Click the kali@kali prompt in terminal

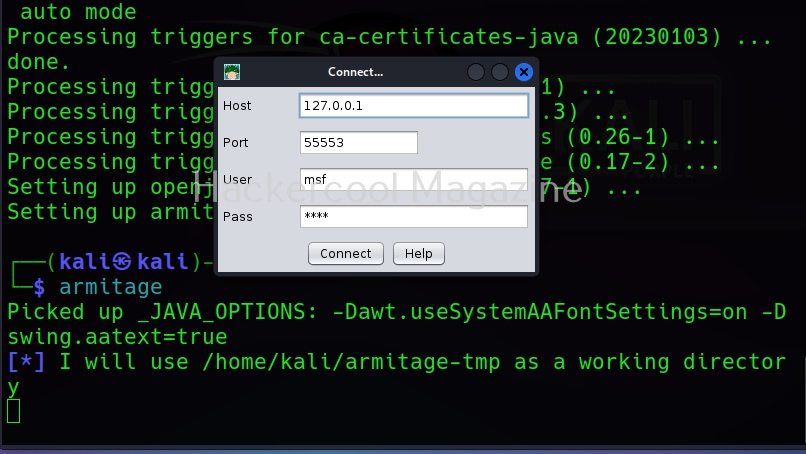pos(123,261)
